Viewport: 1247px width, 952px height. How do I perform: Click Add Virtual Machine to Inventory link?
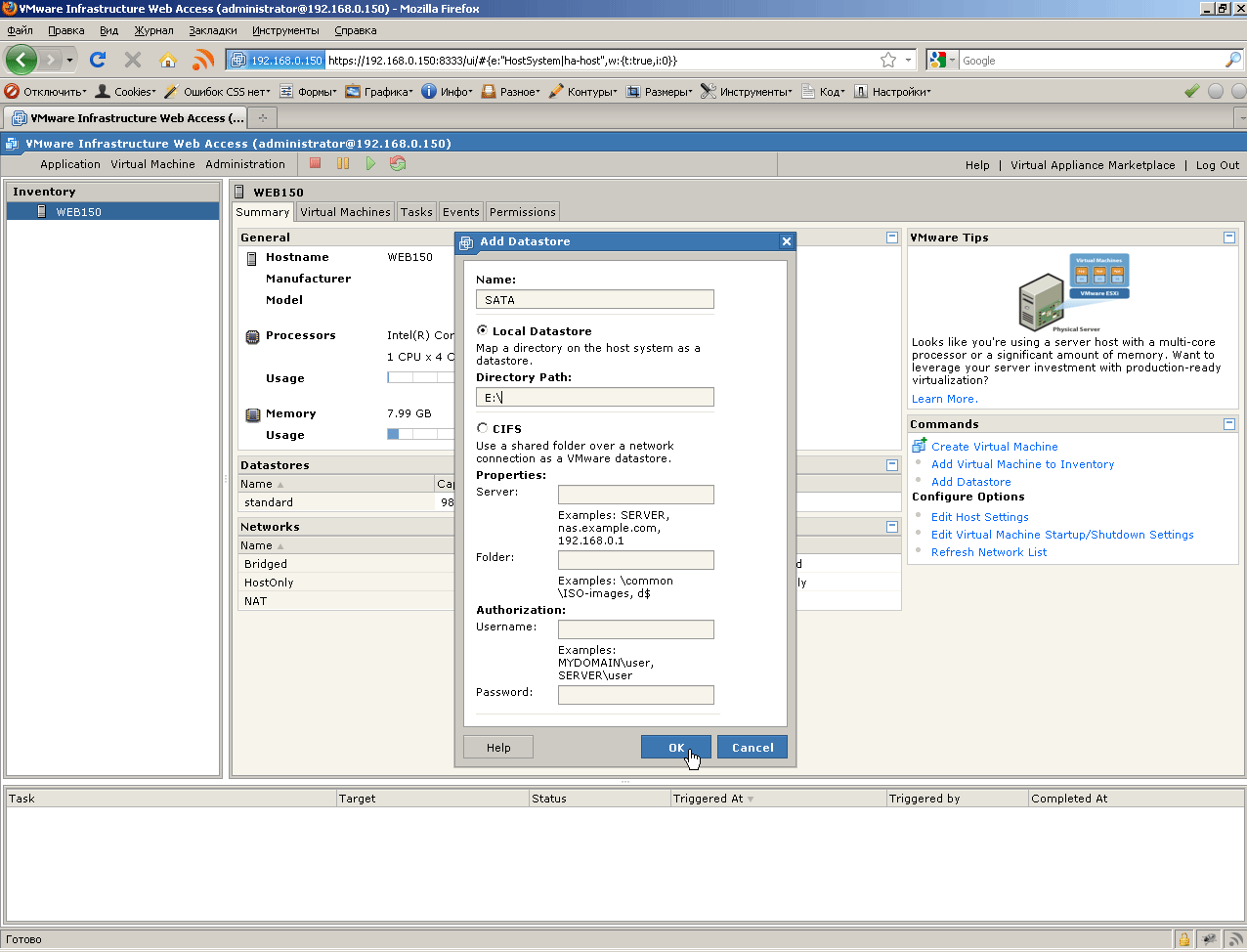[x=1022, y=464]
